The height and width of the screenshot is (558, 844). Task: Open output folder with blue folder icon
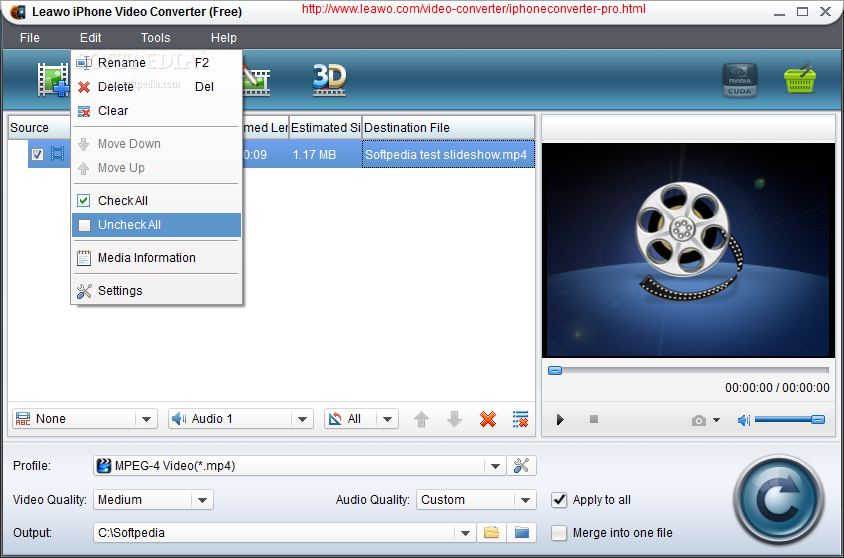pos(522,533)
